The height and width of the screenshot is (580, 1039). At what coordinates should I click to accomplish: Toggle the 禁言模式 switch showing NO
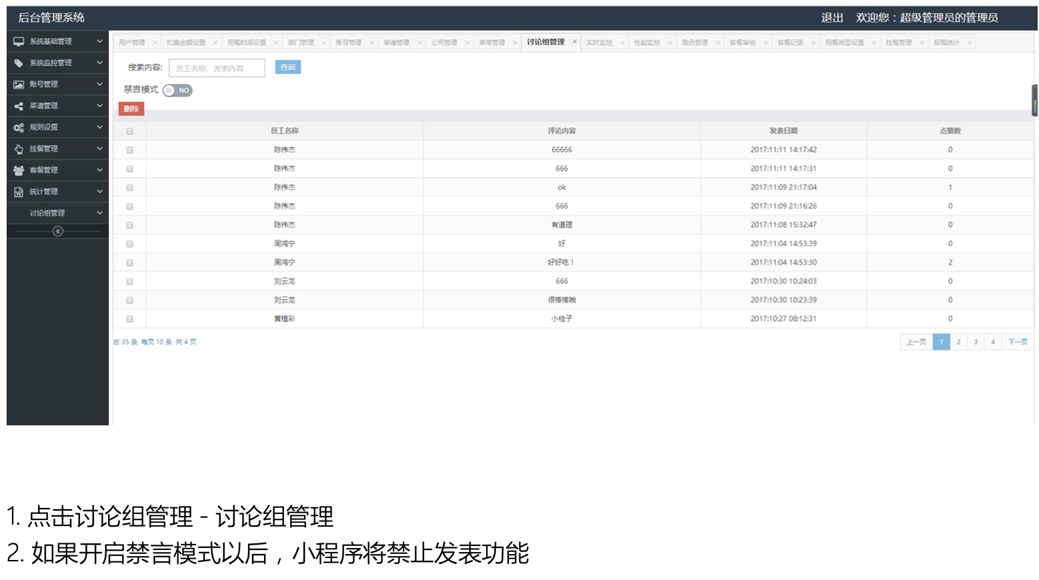tap(178, 90)
